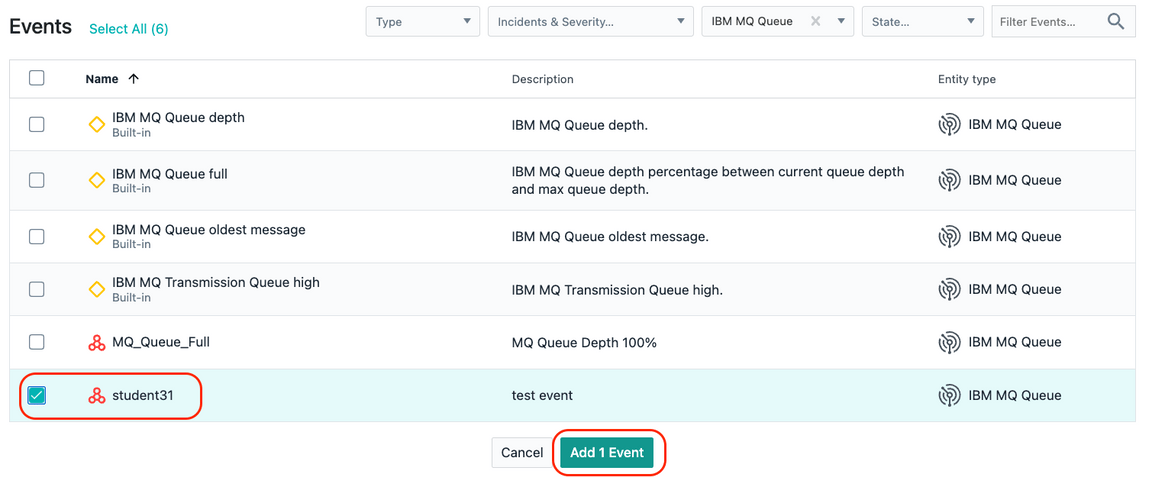Expand the IBM MQ Queue entity dropdown arrow

point(841,21)
